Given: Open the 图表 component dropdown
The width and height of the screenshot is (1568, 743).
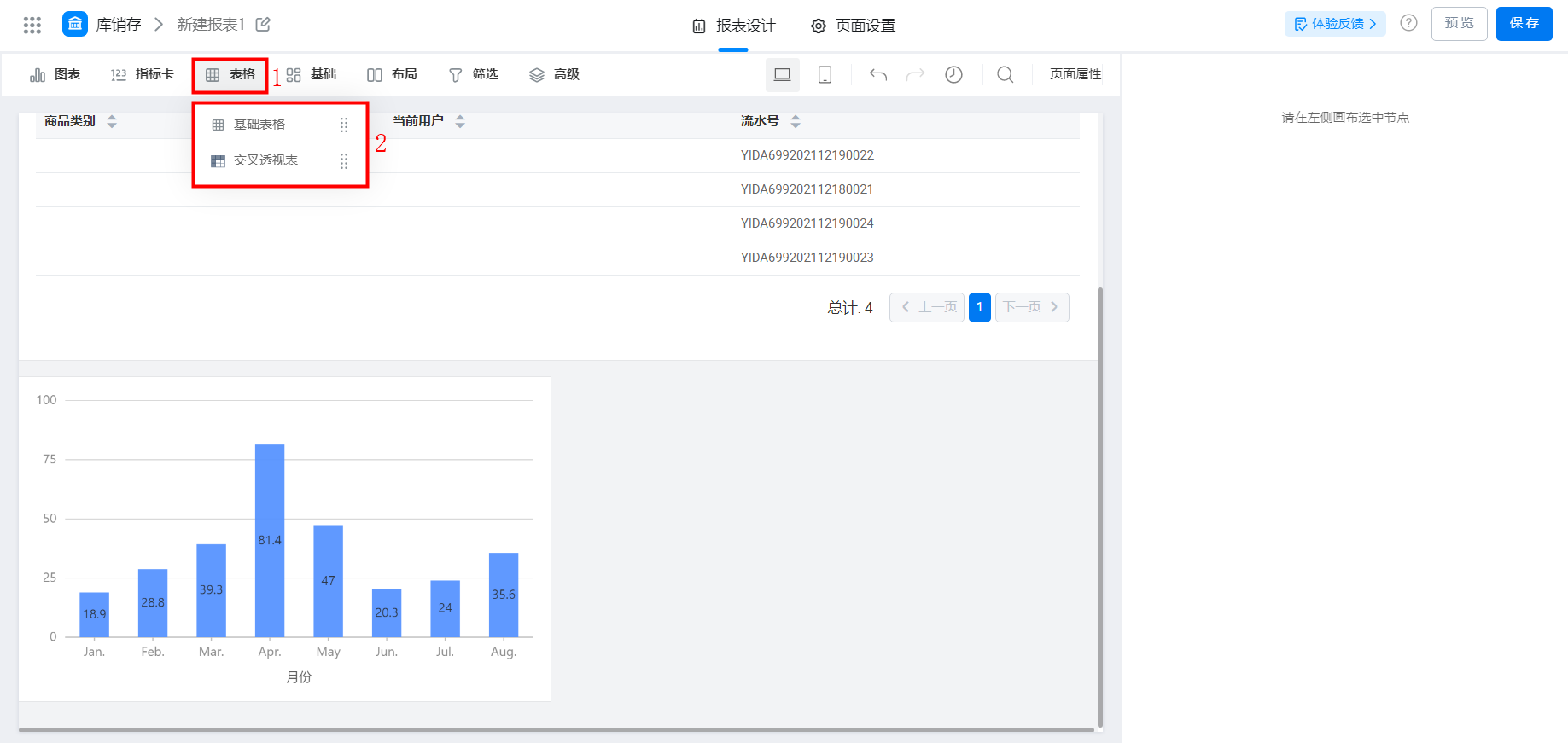Looking at the screenshot, I should coord(55,75).
